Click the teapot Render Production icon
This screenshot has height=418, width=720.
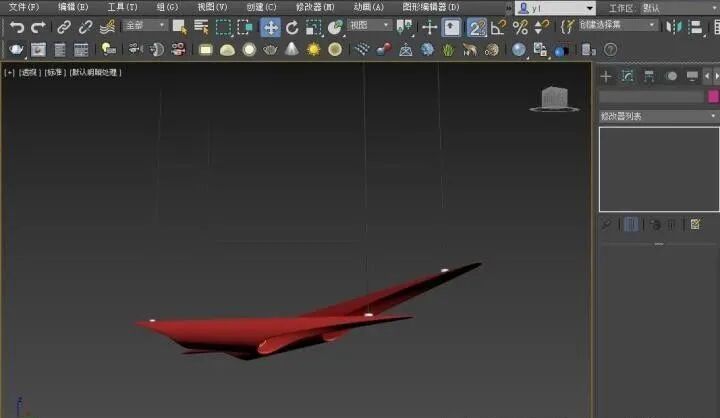(16, 50)
